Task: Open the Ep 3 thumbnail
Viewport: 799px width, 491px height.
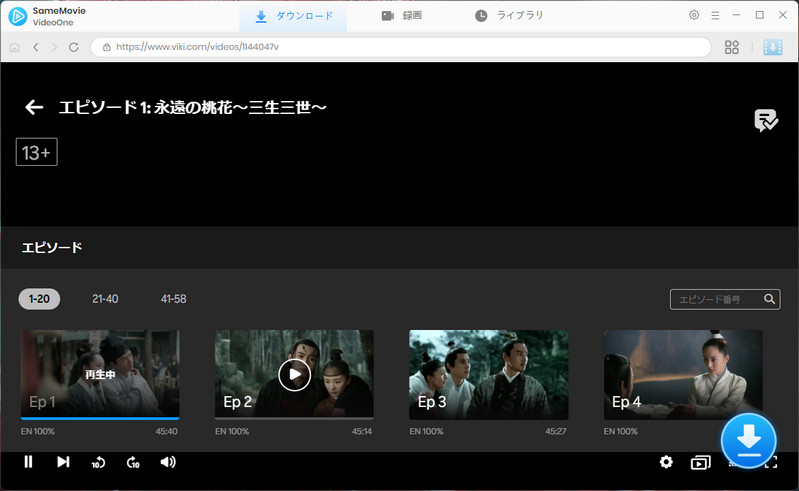Action: pos(489,374)
